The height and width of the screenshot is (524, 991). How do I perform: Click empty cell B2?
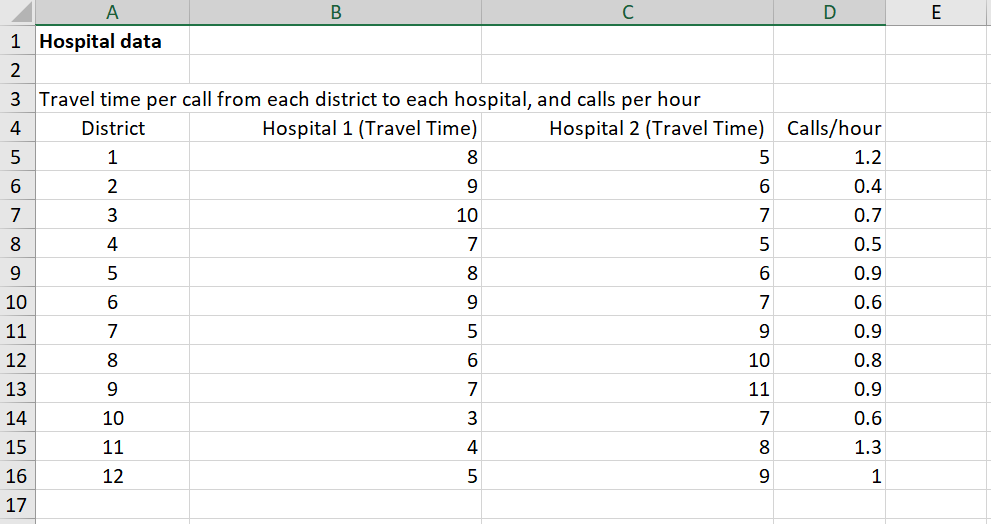pos(336,70)
